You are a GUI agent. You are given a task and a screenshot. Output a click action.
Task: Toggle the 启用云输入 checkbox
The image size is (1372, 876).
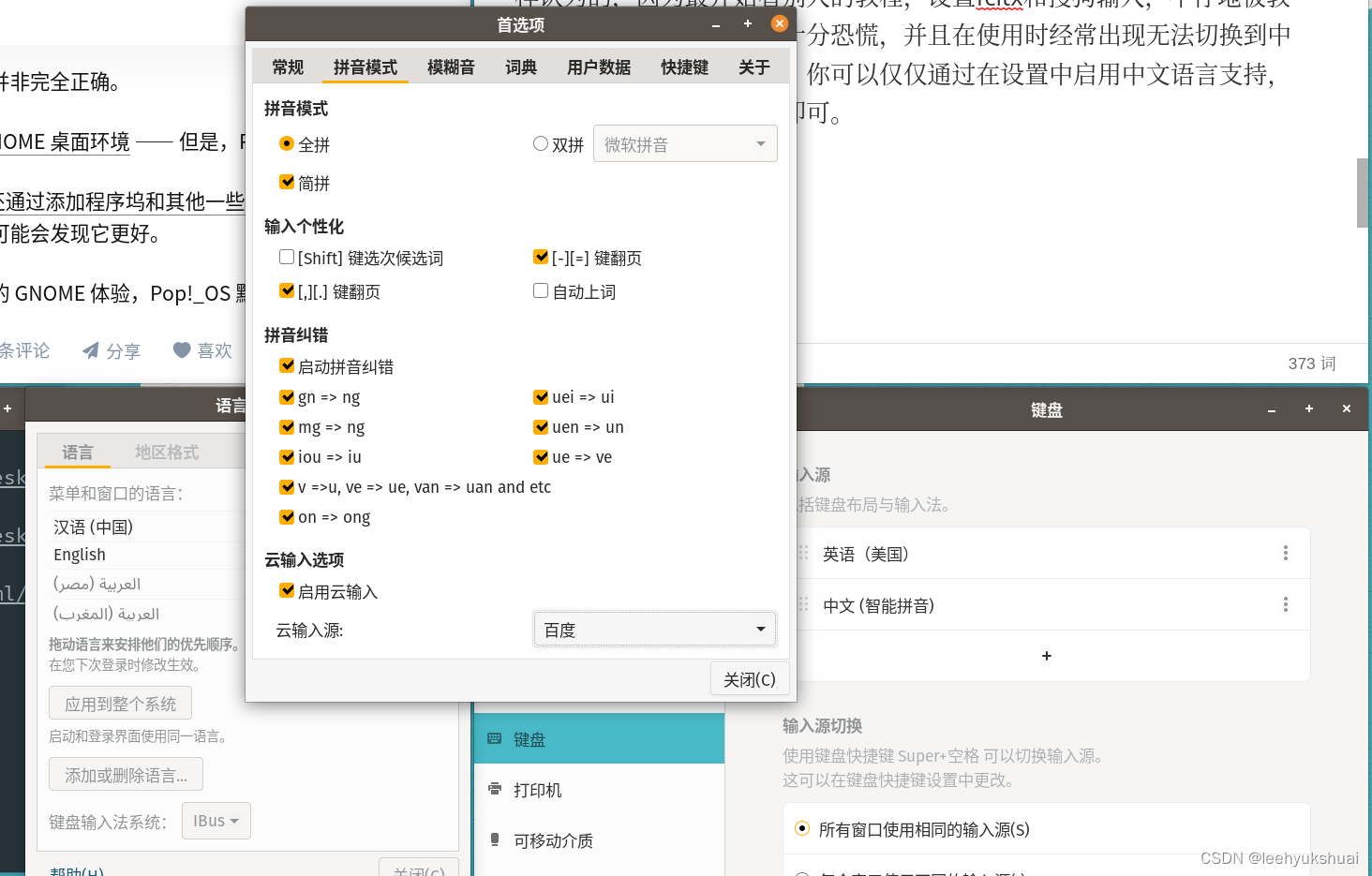pos(287,590)
